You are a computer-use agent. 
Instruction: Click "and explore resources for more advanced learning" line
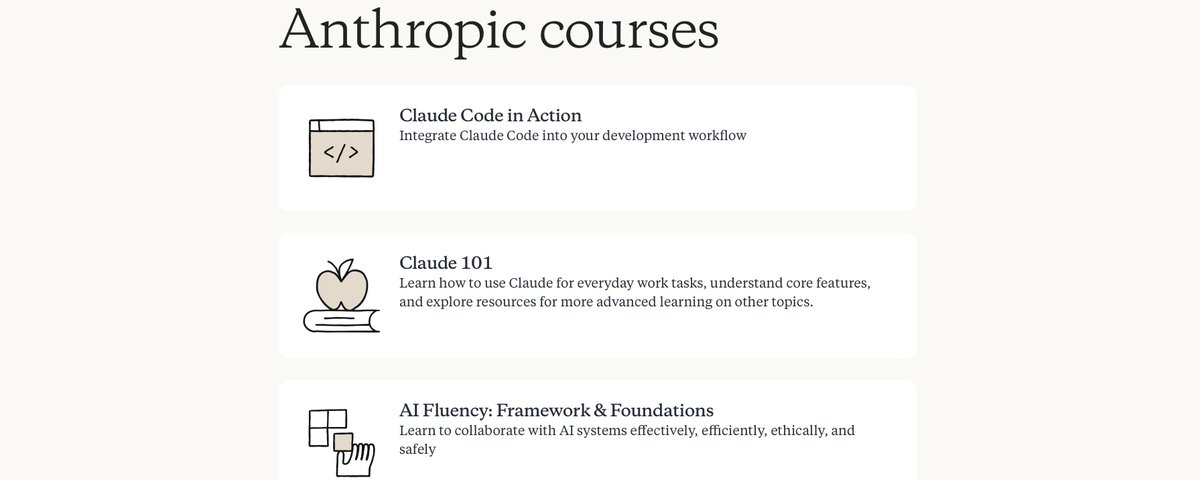tap(605, 302)
